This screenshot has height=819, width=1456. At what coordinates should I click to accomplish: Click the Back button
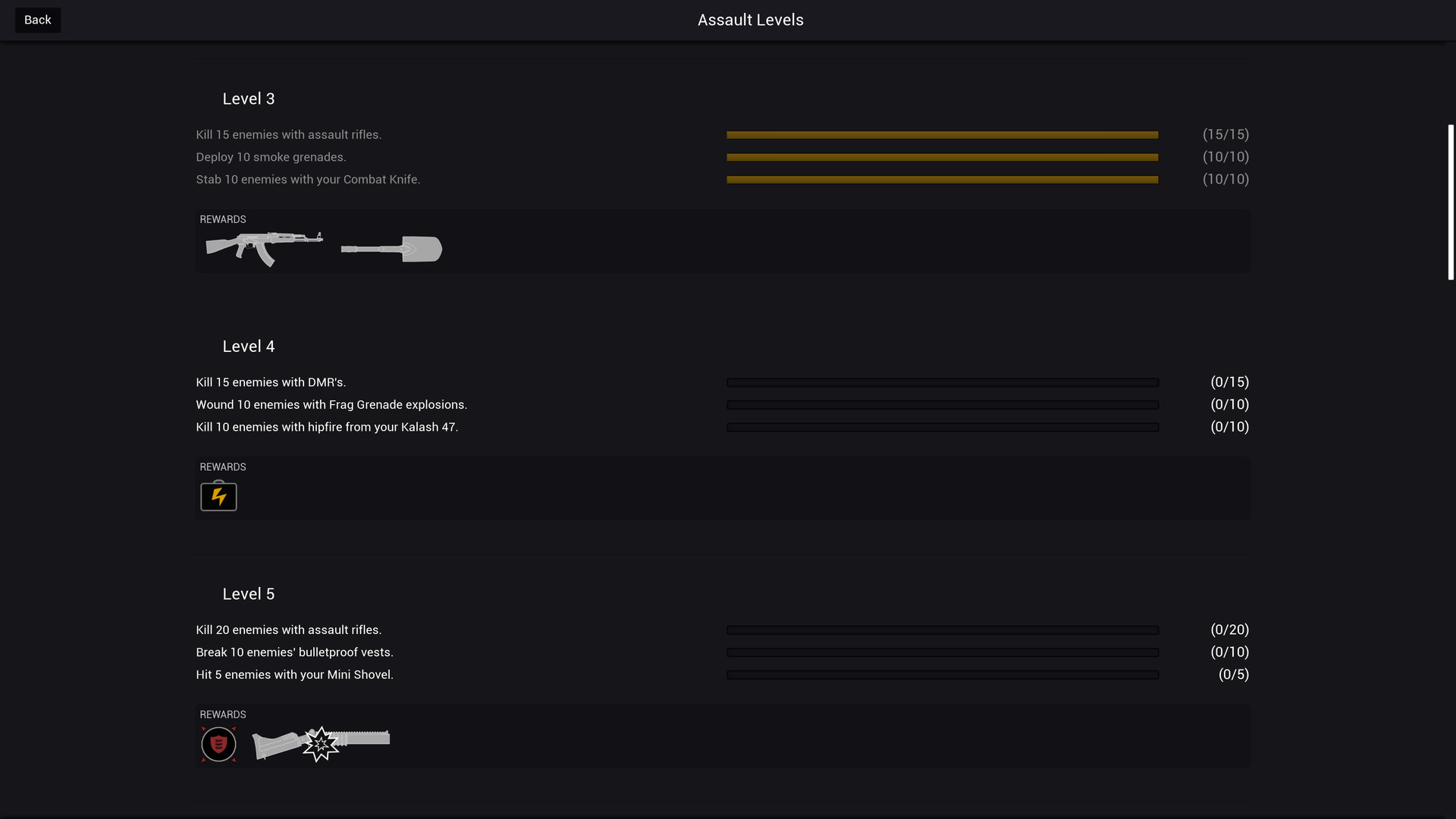[37, 20]
